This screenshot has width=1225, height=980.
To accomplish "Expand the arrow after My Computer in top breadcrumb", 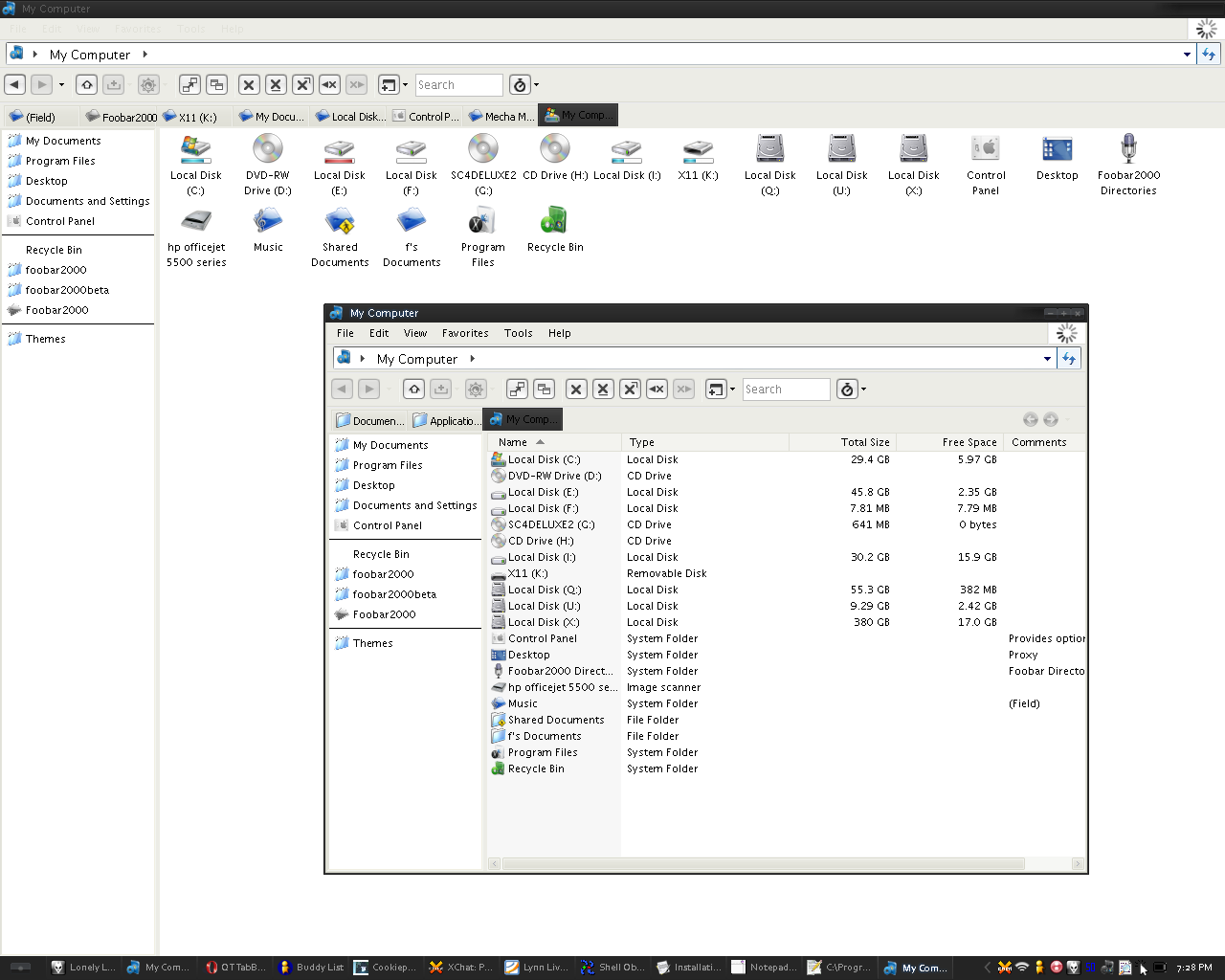I will (145, 55).
